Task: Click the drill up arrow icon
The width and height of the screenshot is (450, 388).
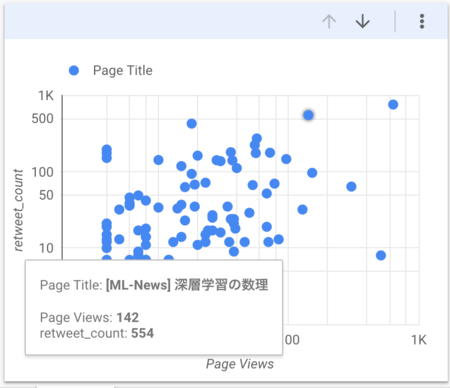Action: pyautogui.click(x=329, y=22)
